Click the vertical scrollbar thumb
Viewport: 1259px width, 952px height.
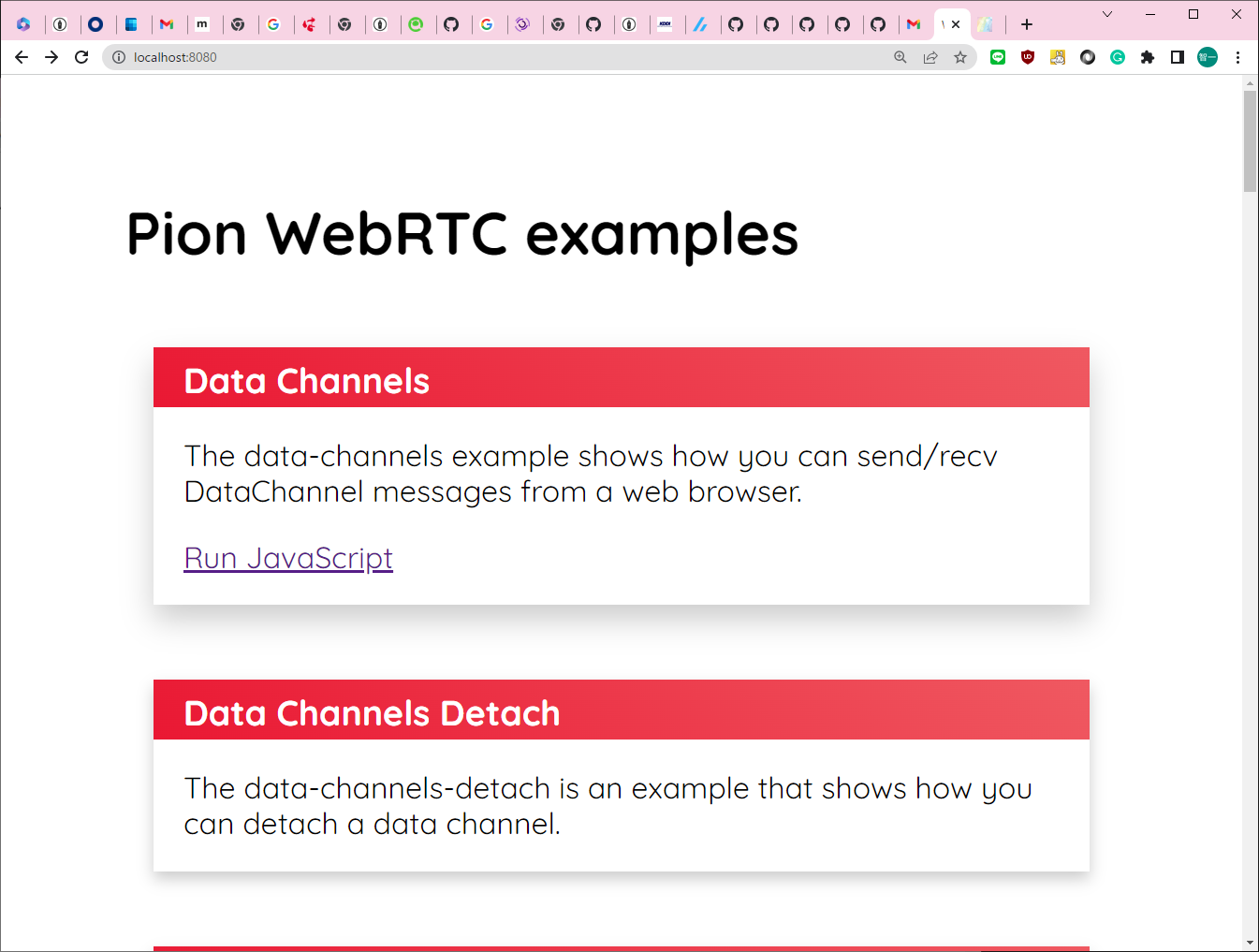pyautogui.click(x=1250, y=140)
